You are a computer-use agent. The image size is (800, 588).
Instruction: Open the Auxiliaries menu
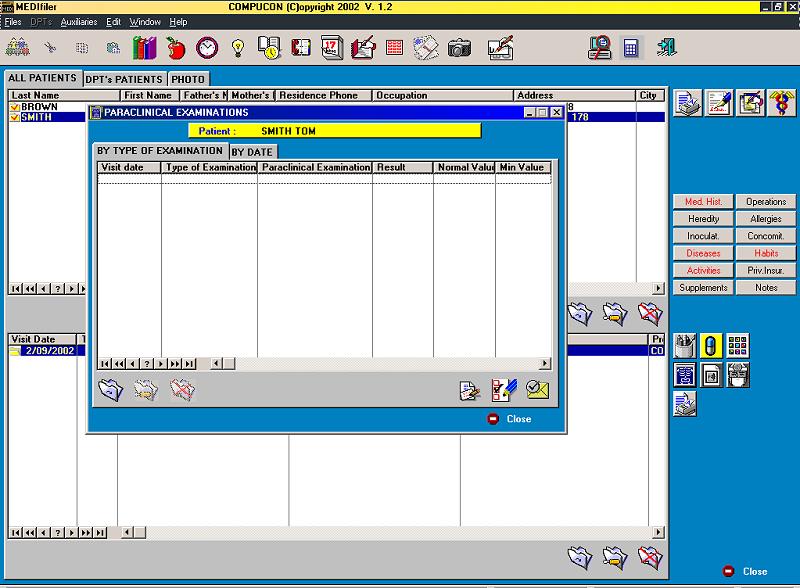pos(79,22)
